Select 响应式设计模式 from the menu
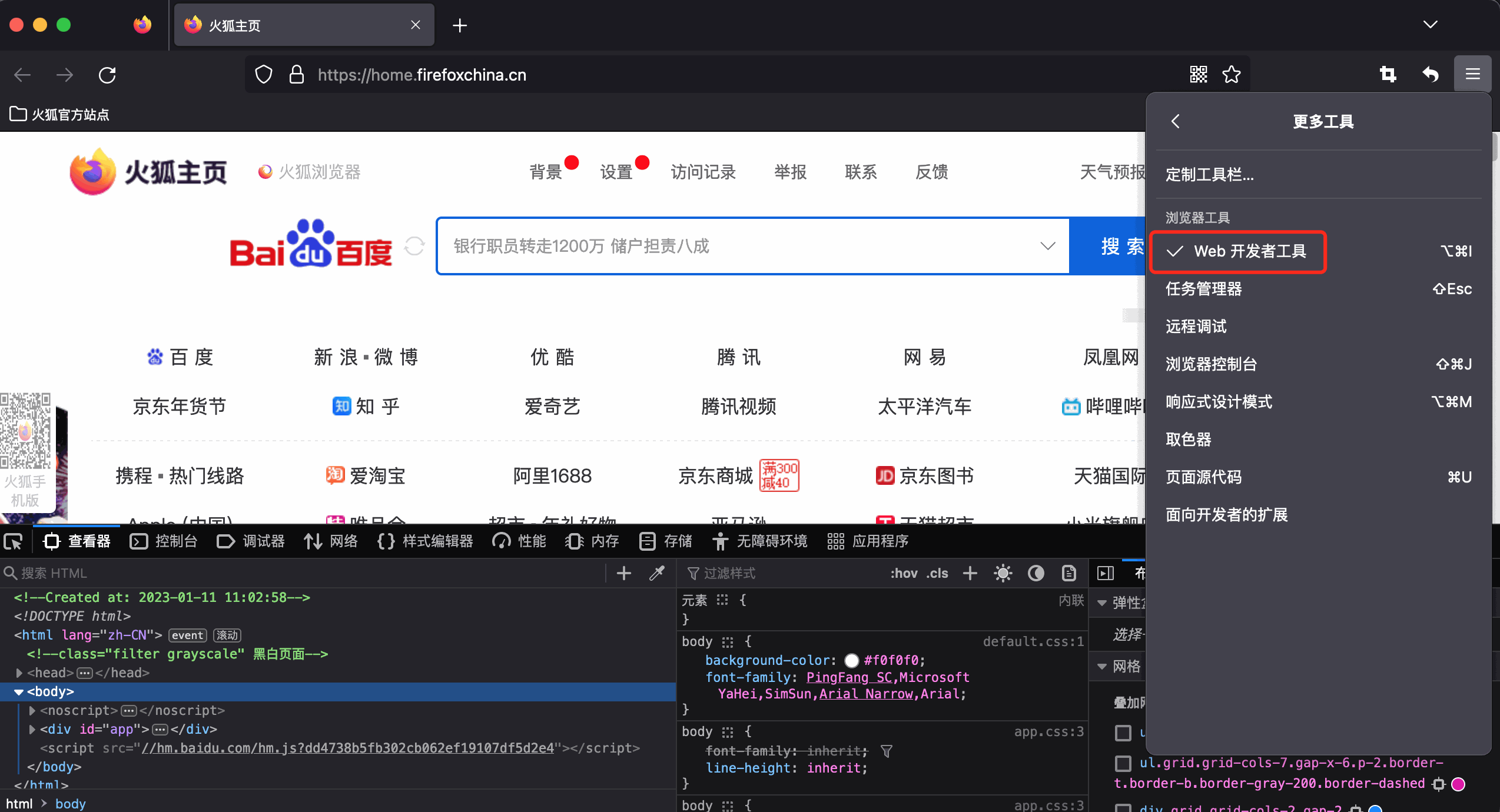Screen dimensions: 1500x812 (1219, 402)
